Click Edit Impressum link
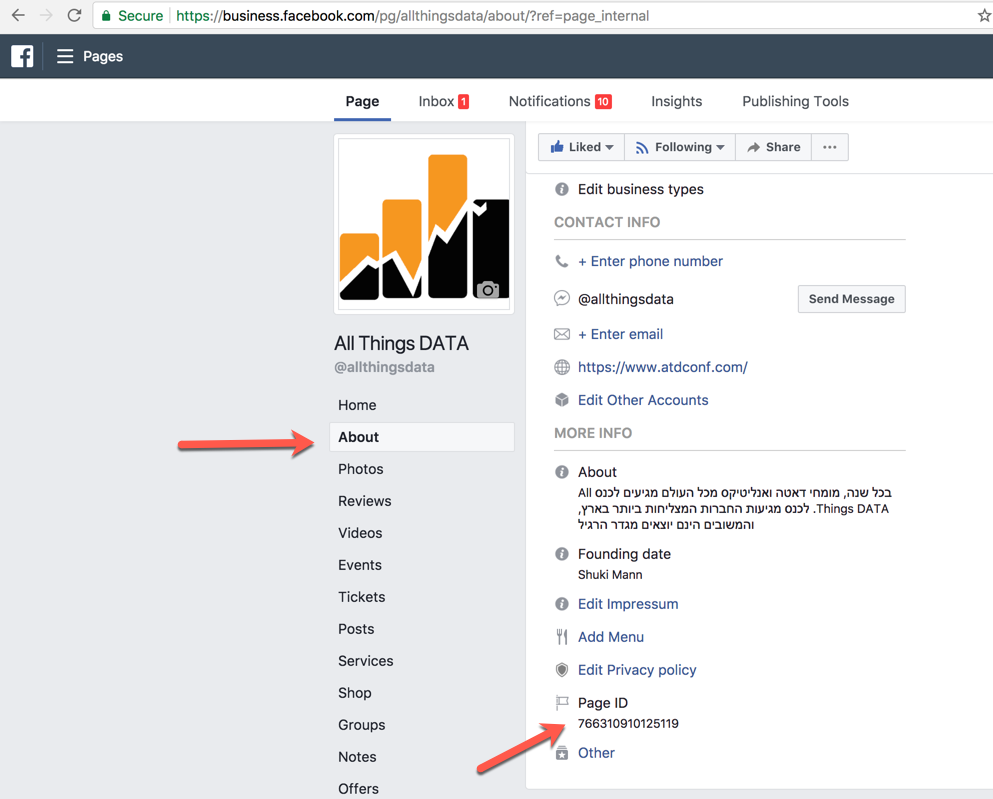The height and width of the screenshot is (799, 993). point(628,604)
